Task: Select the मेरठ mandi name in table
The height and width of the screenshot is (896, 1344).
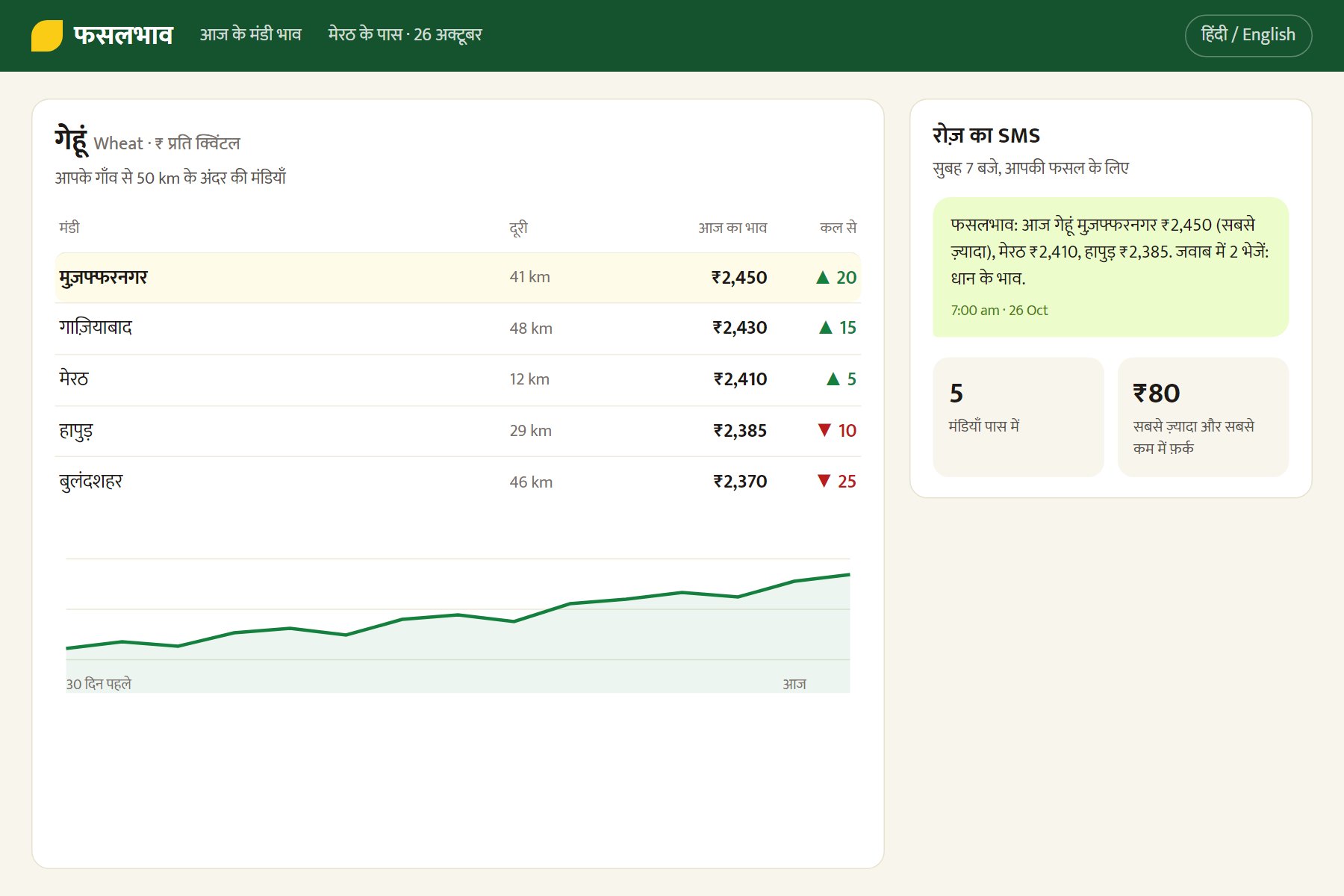Action: pos(74,379)
